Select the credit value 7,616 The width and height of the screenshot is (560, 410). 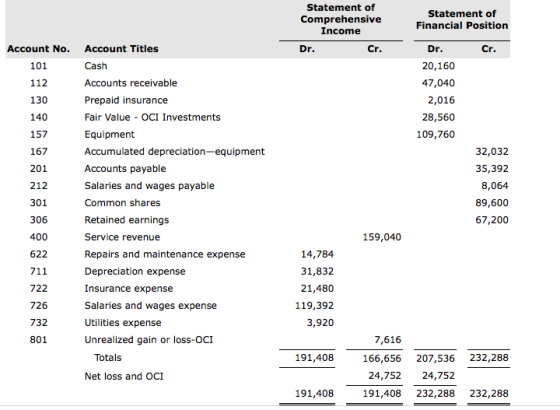tap(388, 340)
